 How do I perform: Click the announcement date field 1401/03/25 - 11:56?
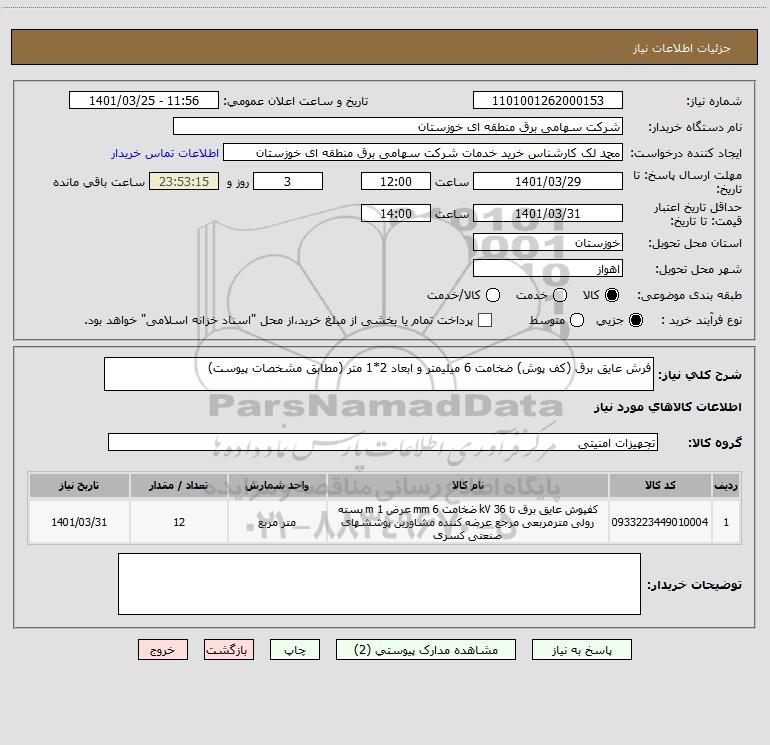[x=144, y=100]
